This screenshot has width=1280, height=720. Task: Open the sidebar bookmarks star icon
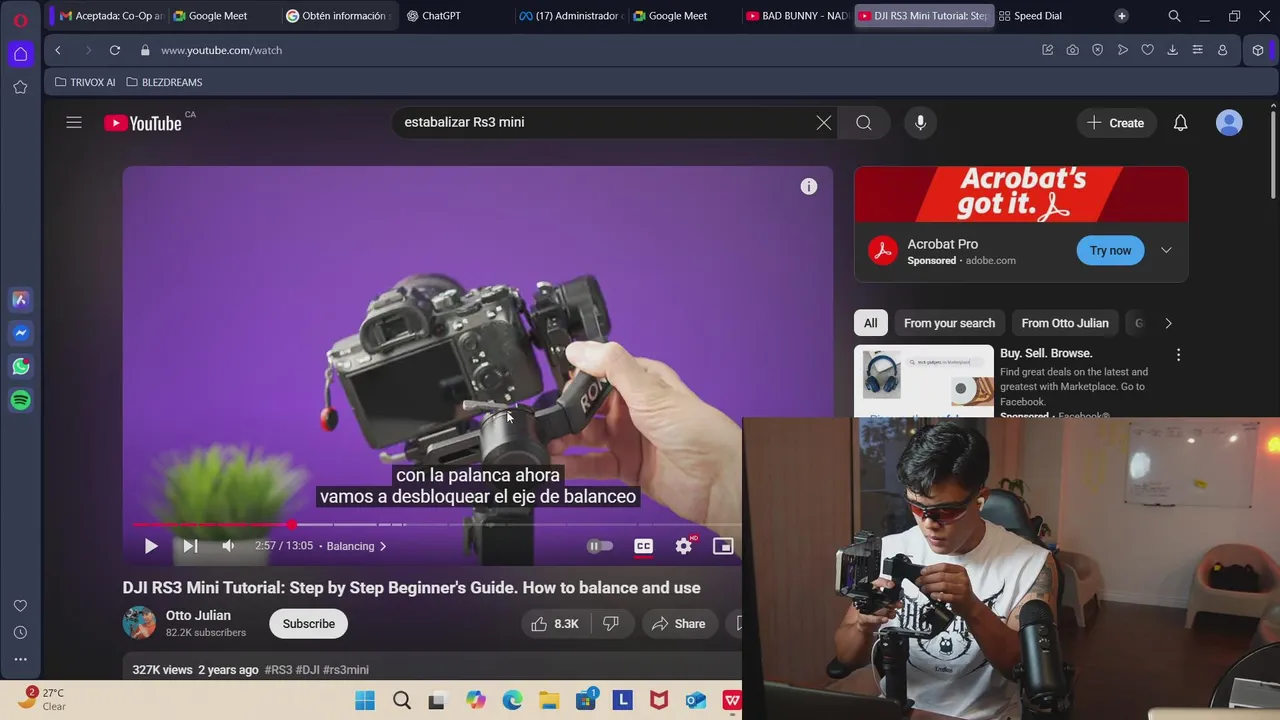(20, 87)
